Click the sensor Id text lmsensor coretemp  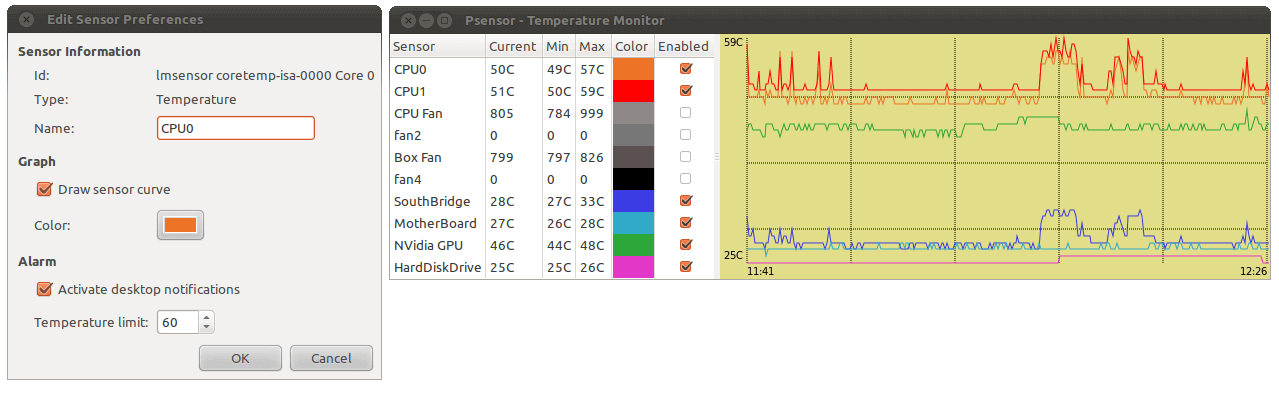tap(265, 75)
